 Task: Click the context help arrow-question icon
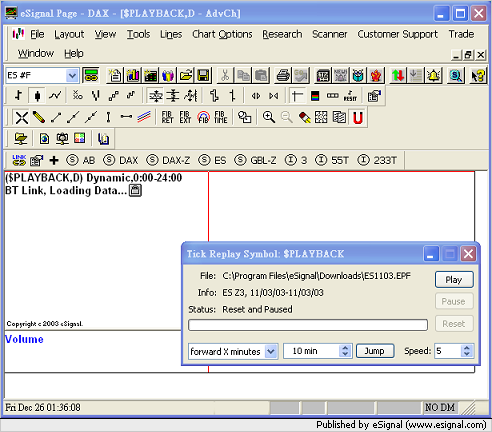478,76
